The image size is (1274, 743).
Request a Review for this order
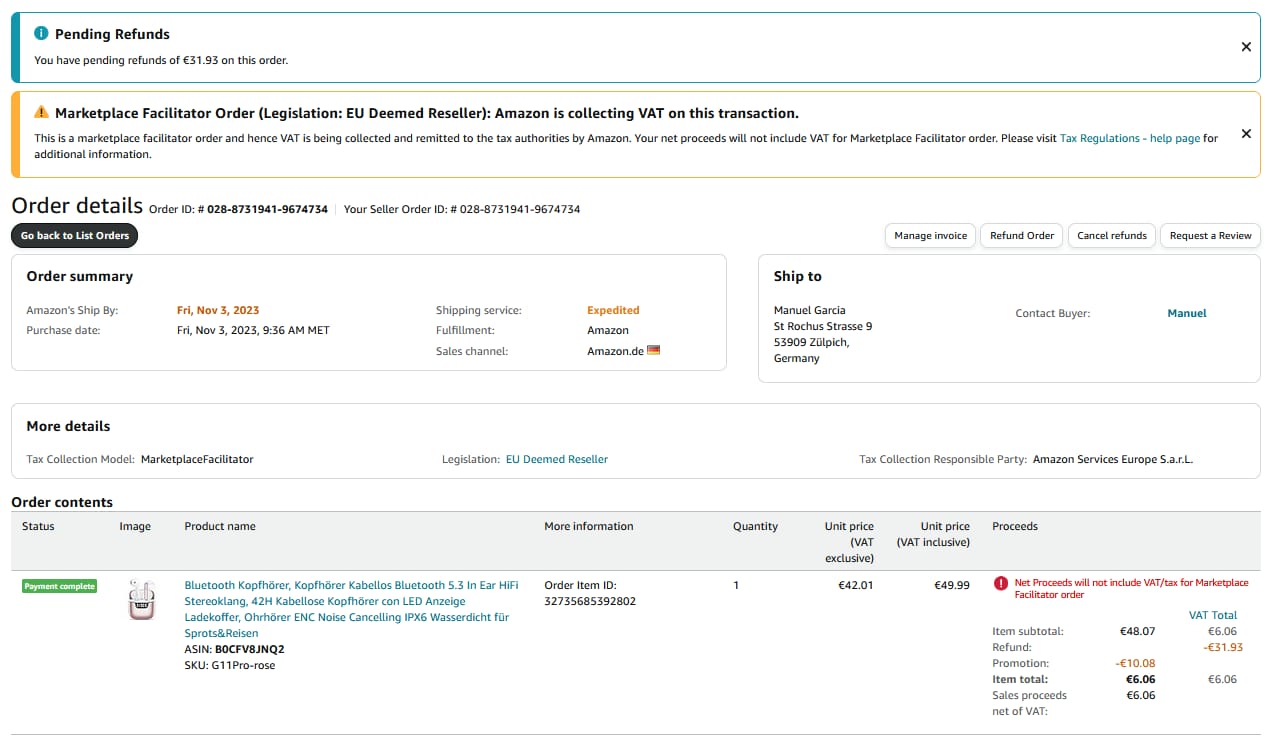coord(1210,236)
